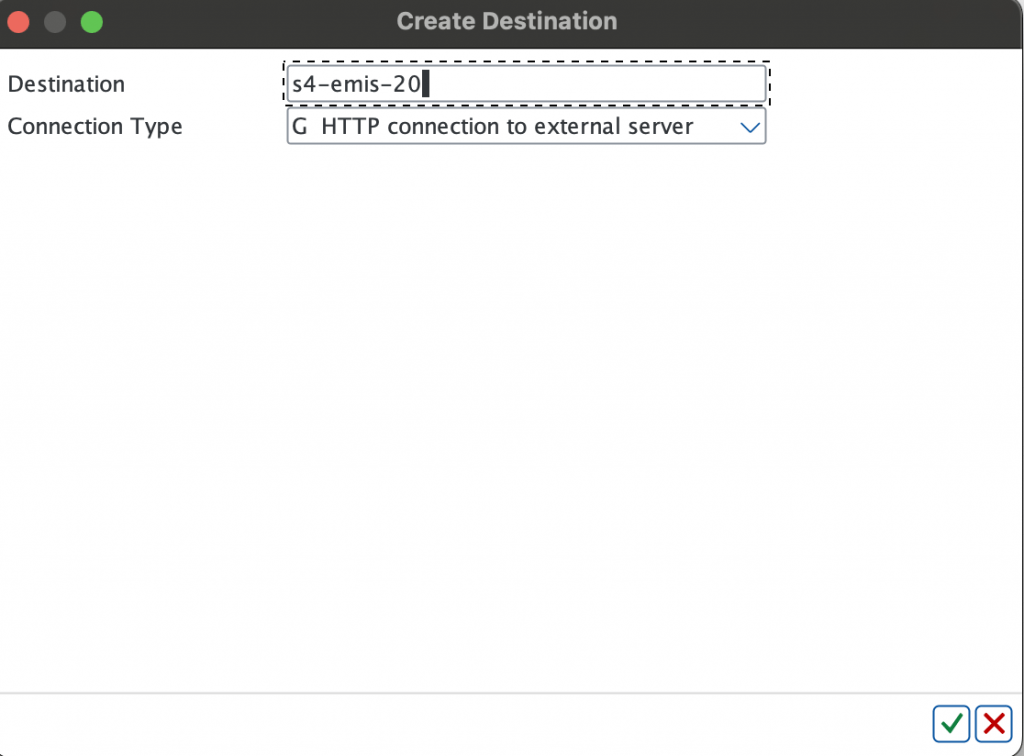Click the green zoom window button
Image resolution: width=1024 pixels, height=756 pixels.
(91, 22)
